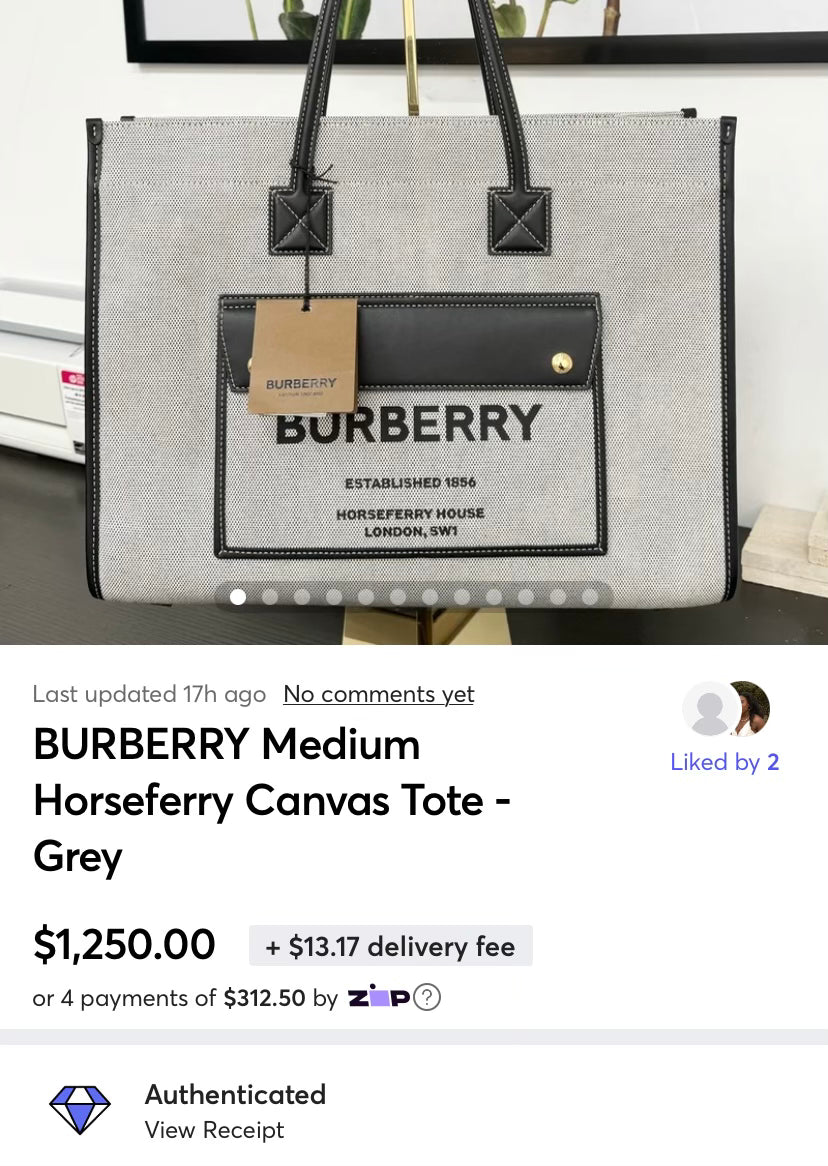Tap the Last updated 17h ago text
The image size is (828, 1166).
click(x=149, y=694)
